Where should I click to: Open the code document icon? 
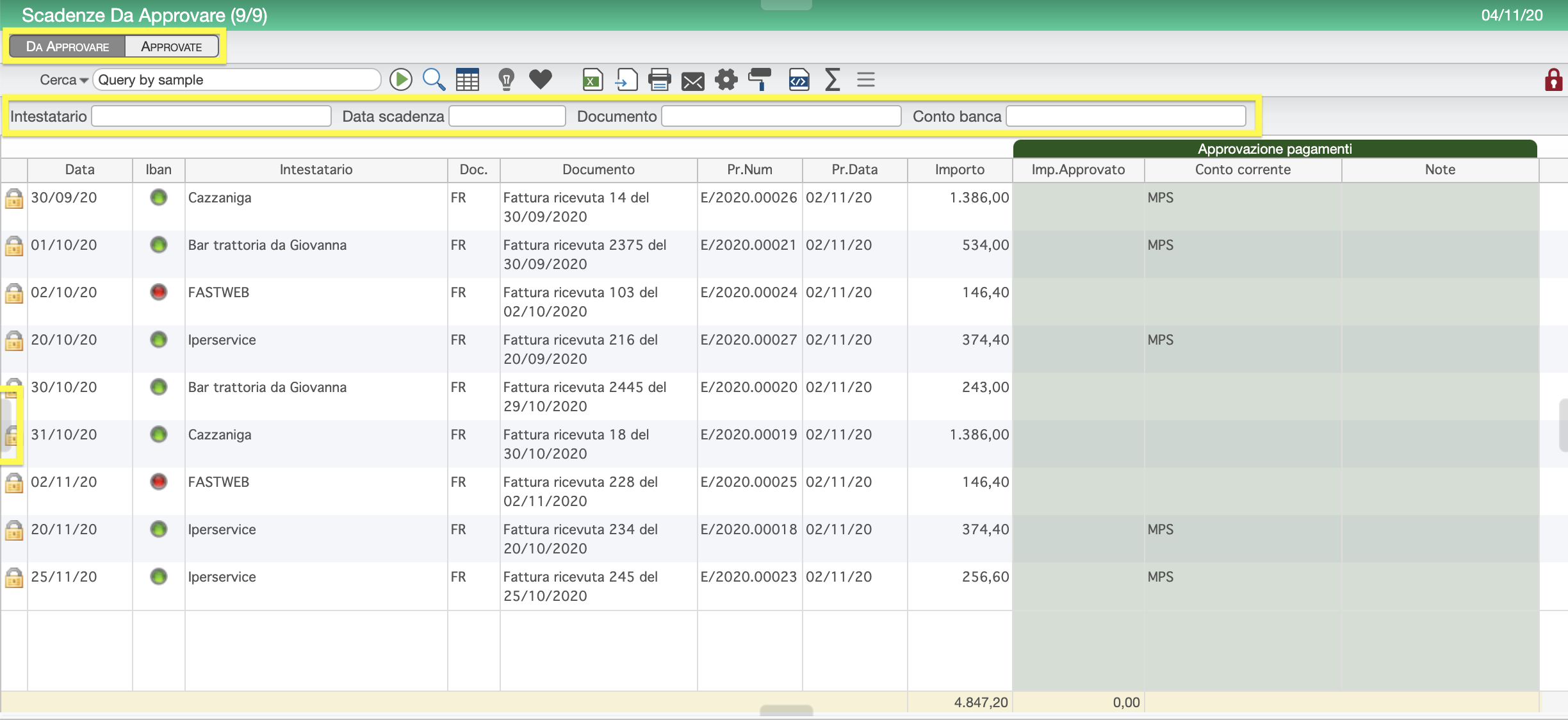(x=799, y=80)
